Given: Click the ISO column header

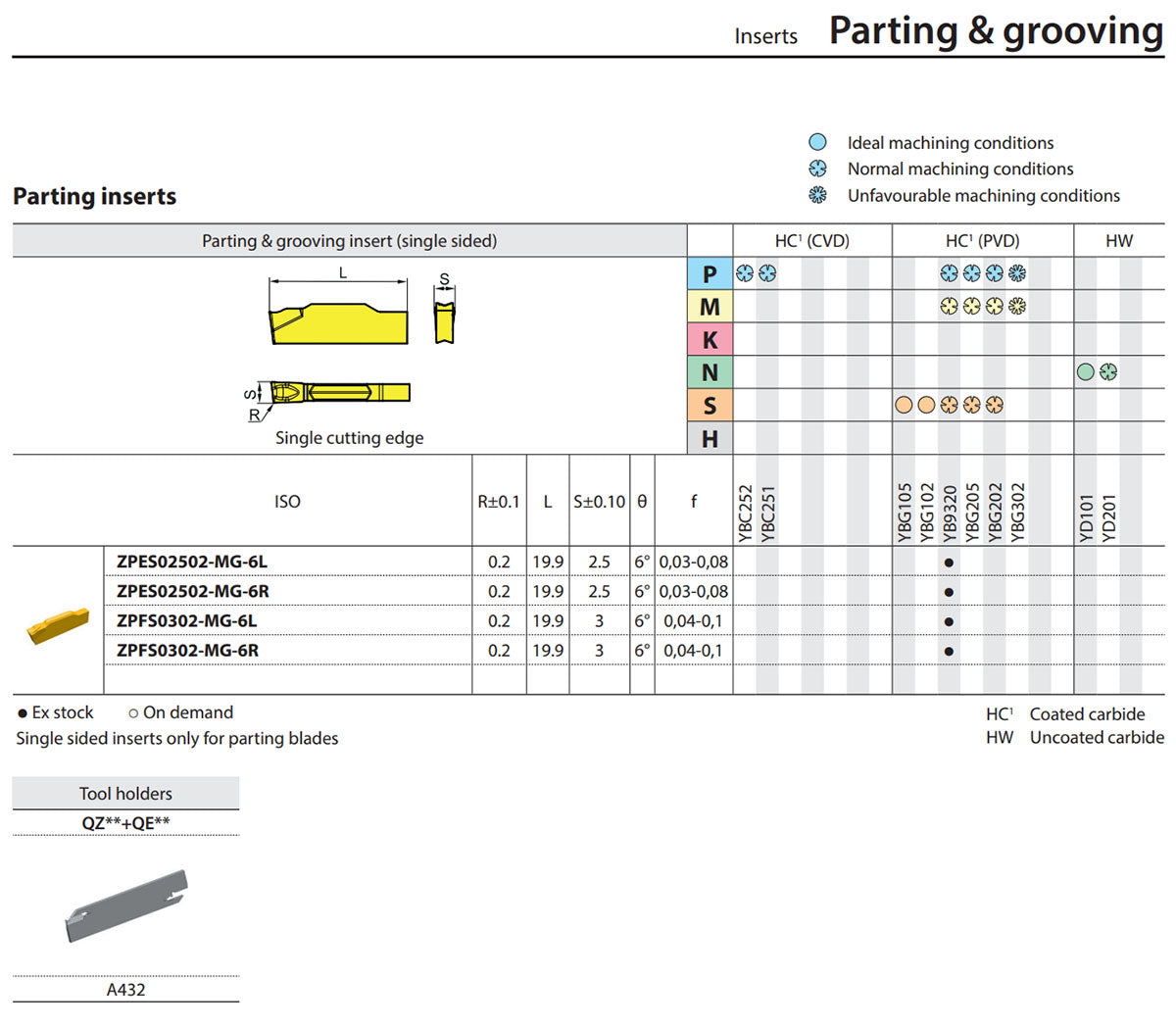Looking at the screenshot, I should click(287, 501).
